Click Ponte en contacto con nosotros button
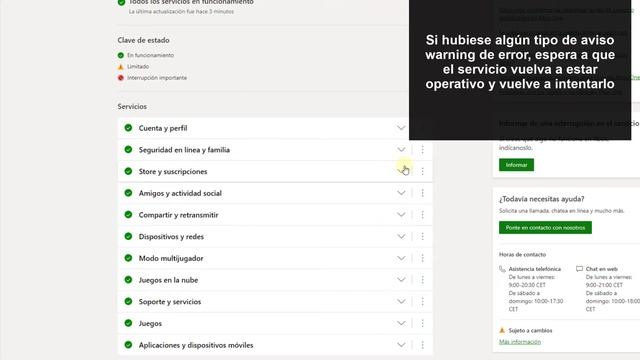The height and width of the screenshot is (360, 640). point(545,227)
